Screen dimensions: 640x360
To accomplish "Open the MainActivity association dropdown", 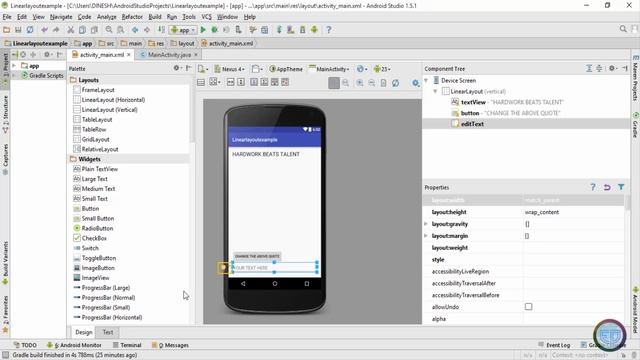I will click(x=329, y=69).
